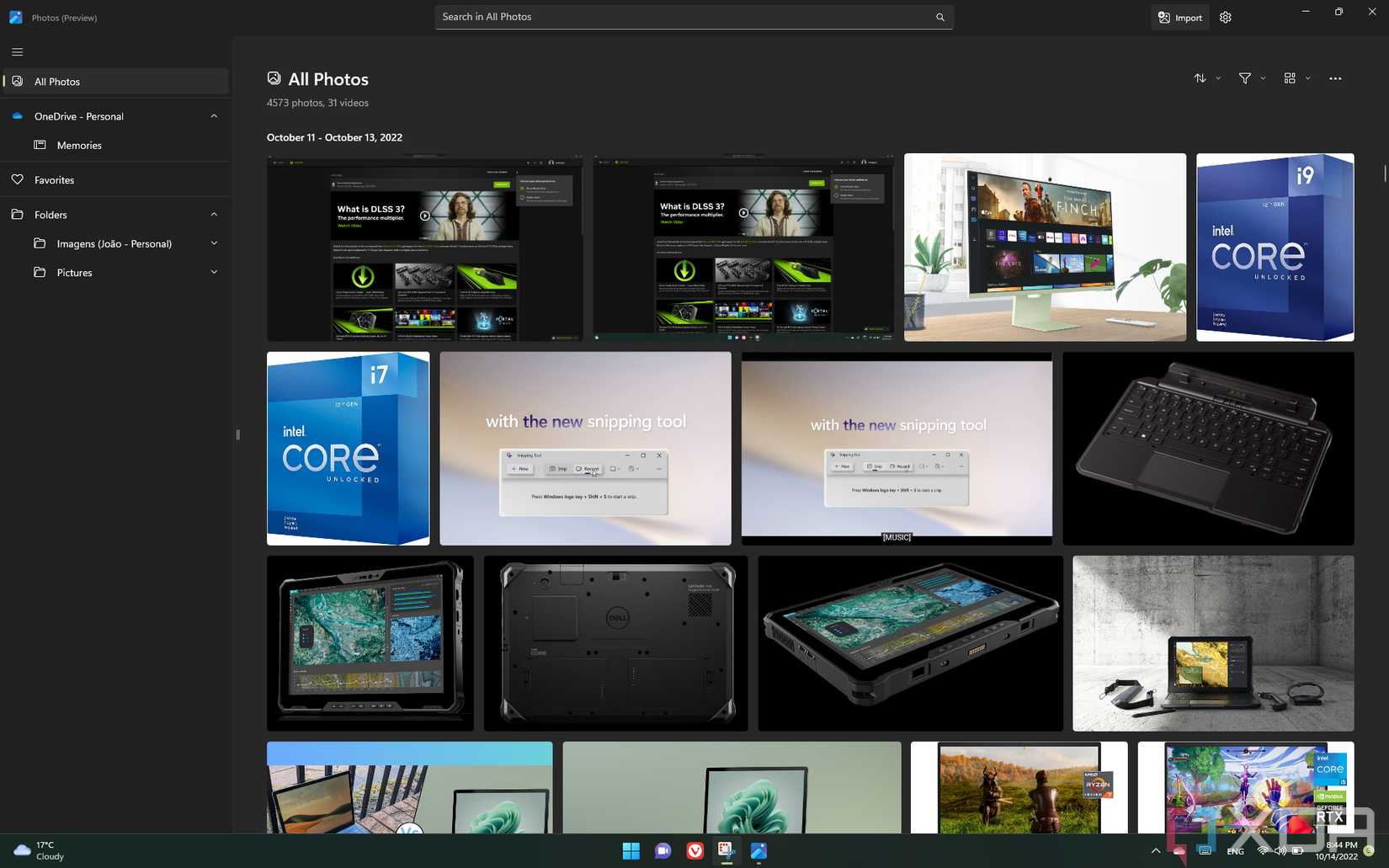Viewport: 1389px width, 868px height.
Task: Click the See more ellipsis icon
Action: (x=1335, y=78)
